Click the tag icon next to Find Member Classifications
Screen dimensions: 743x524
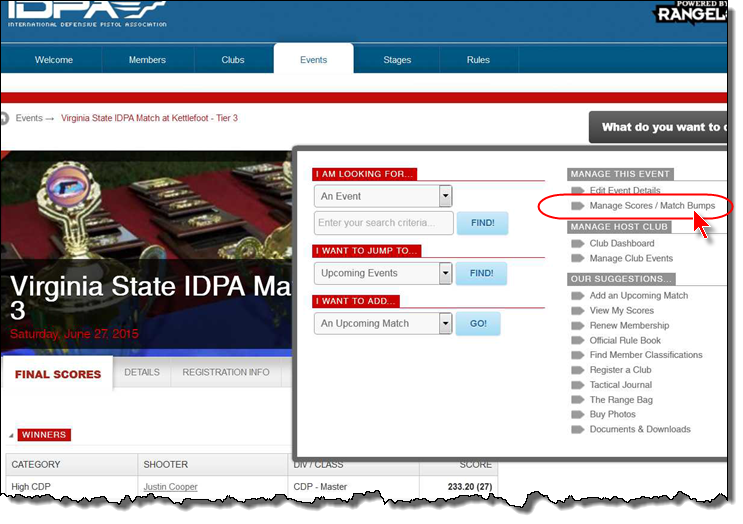[x=578, y=355]
